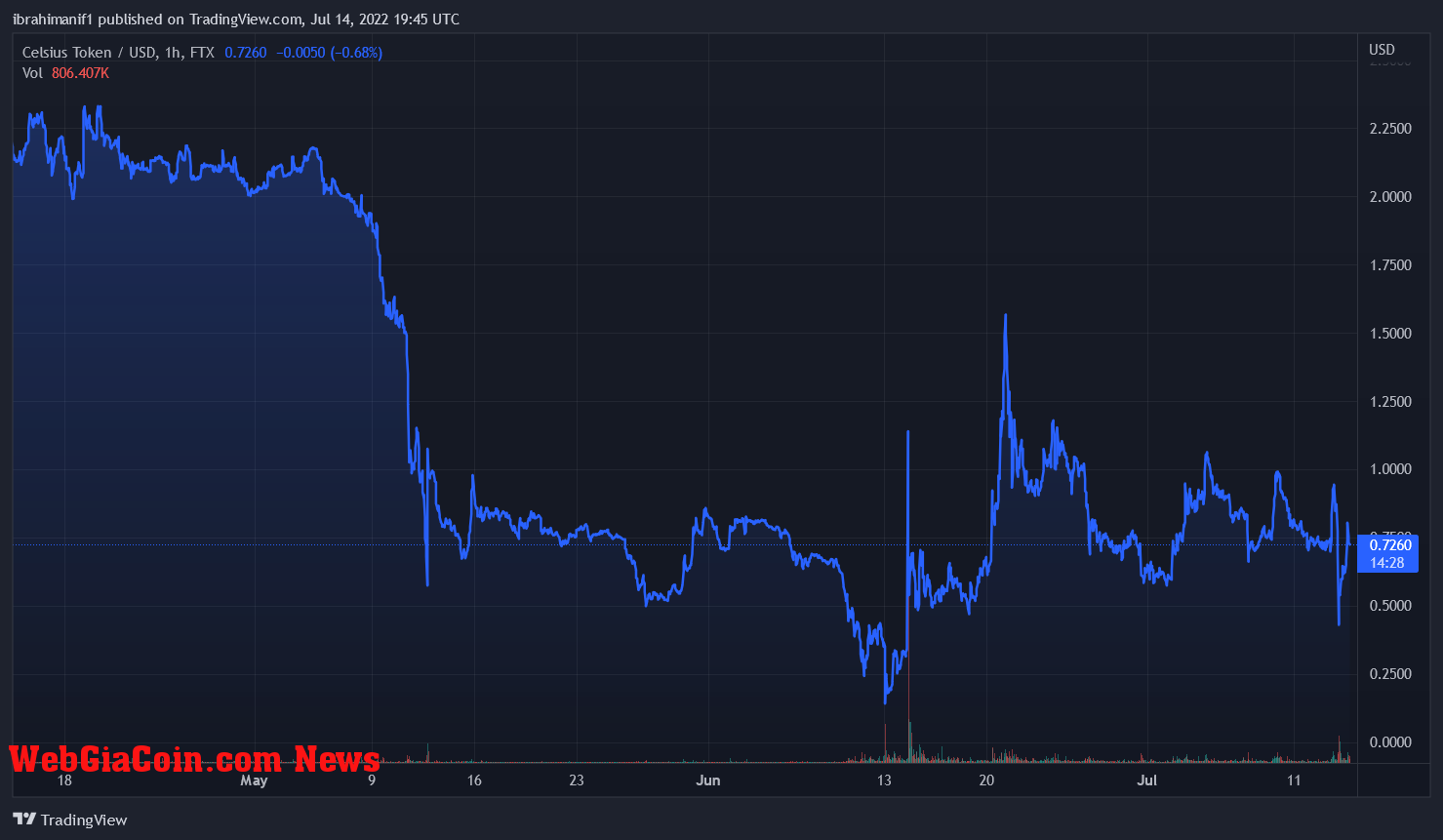Click the 0.5000 price axis label

coord(1390,606)
